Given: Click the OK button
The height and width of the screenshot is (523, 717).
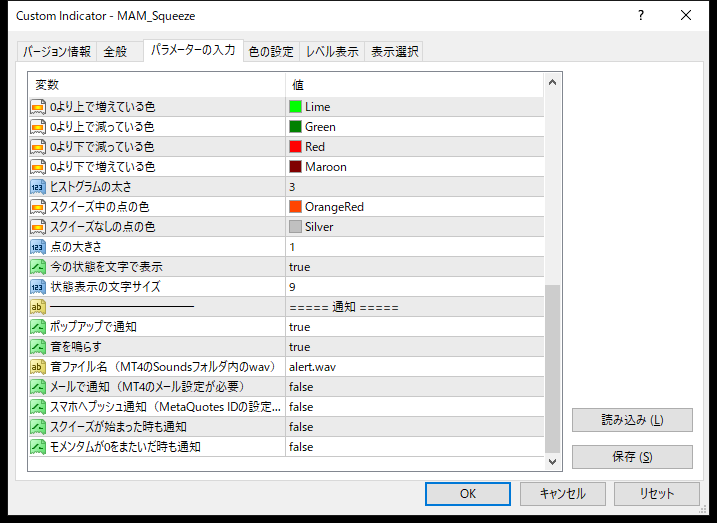Looking at the screenshot, I should click(468, 494).
